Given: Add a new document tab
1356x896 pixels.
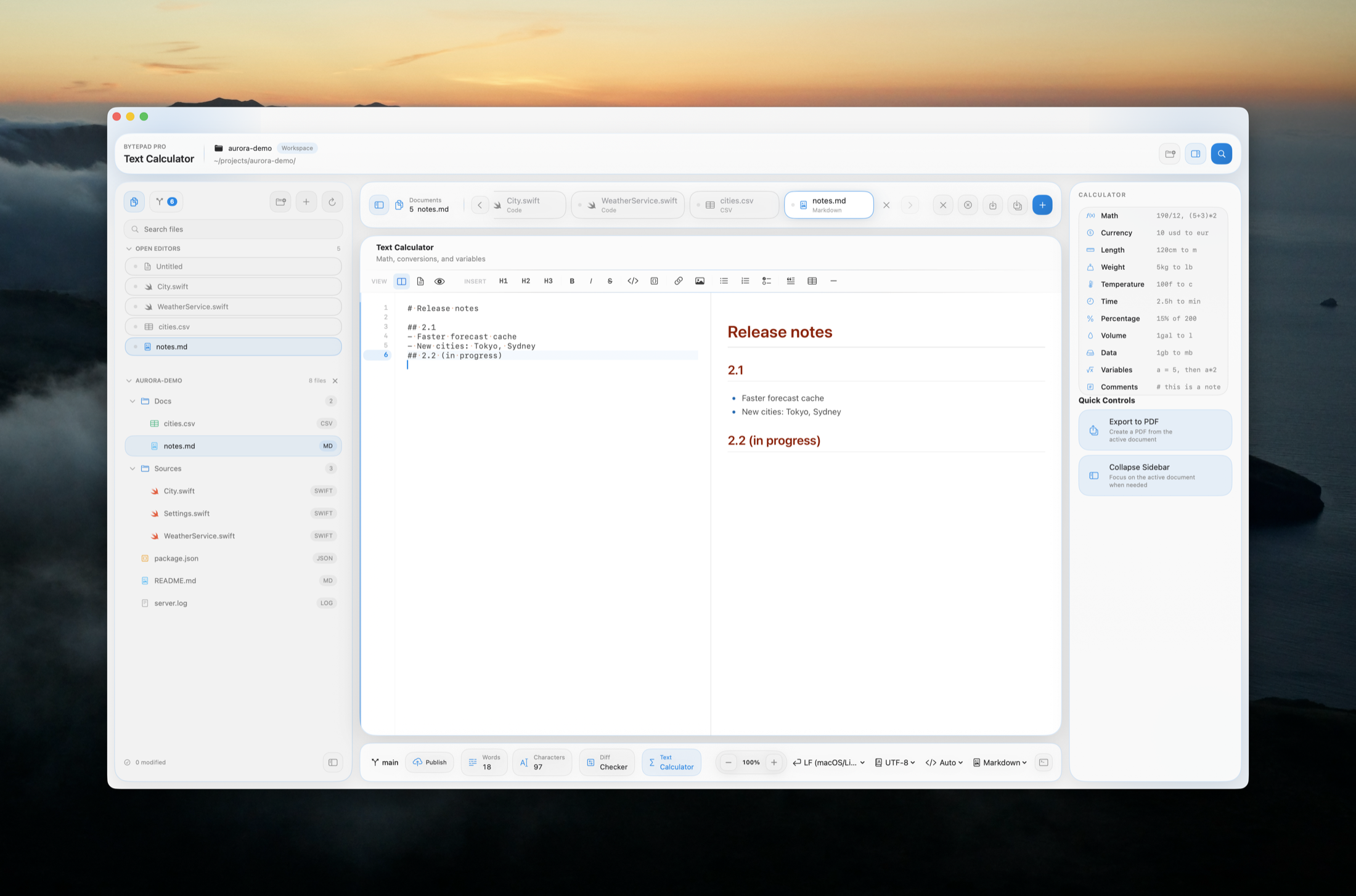Looking at the screenshot, I should [1043, 205].
